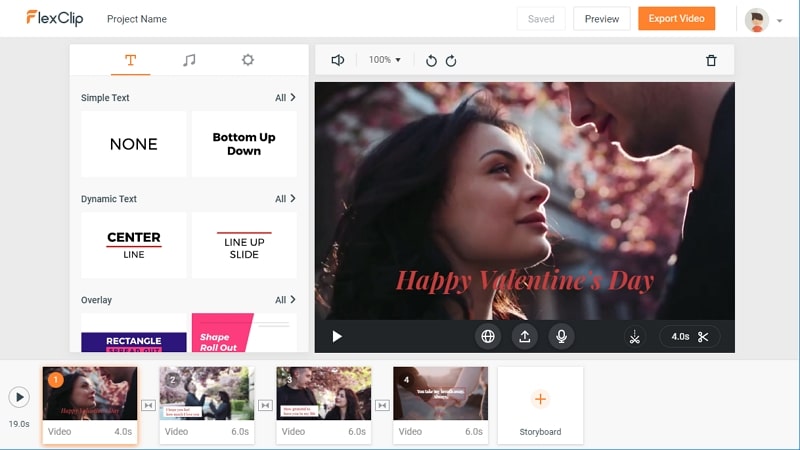800x450 pixels.
Task: Add transition between clips 2 and 3
Action: click(x=265, y=405)
